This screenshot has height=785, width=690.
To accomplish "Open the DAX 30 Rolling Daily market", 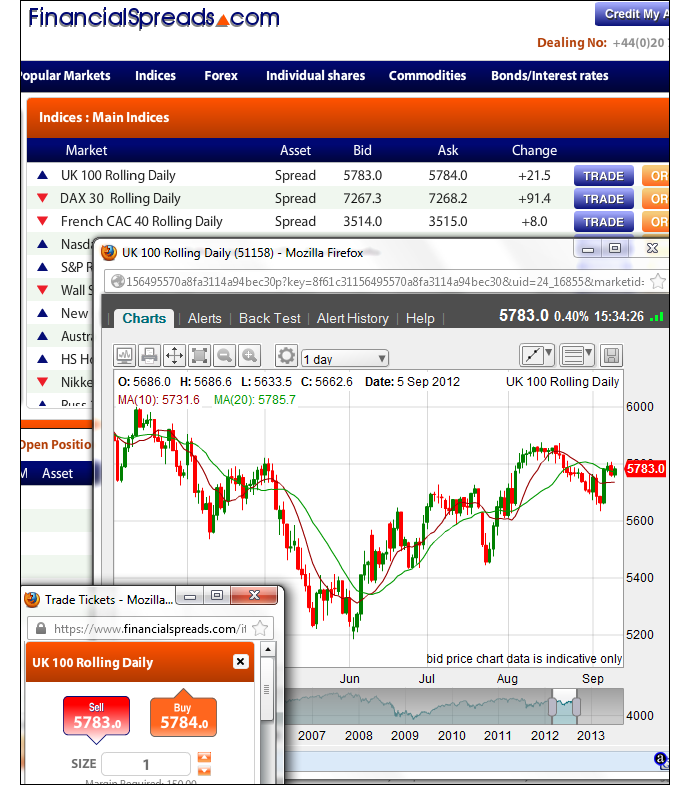I will 120,198.
